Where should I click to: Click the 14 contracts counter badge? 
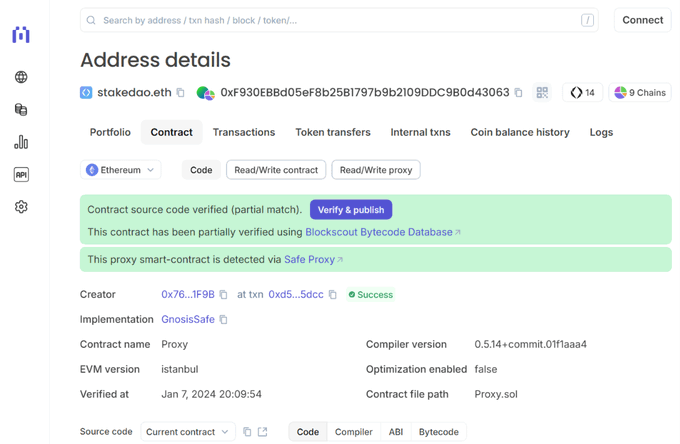(582, 92)
